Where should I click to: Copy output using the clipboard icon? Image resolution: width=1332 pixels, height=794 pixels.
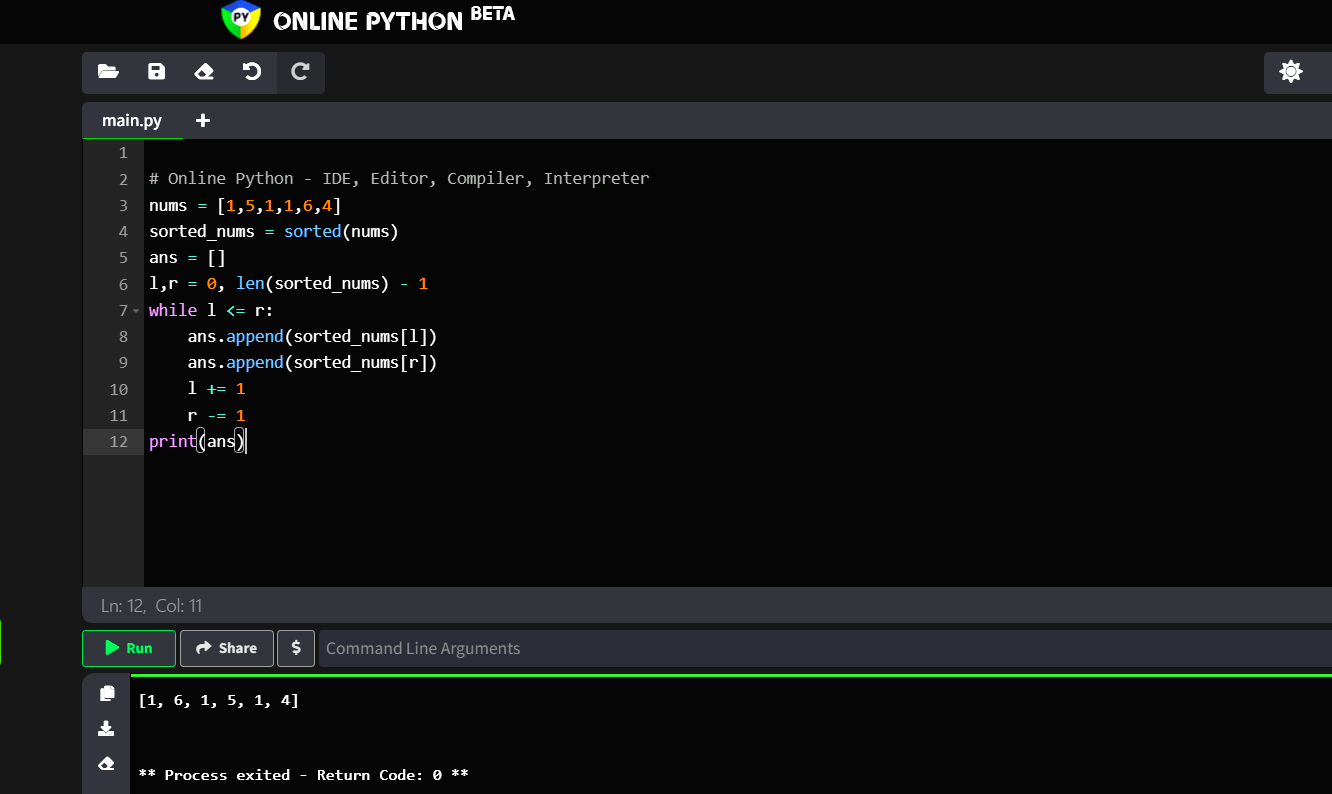point(107,693)
